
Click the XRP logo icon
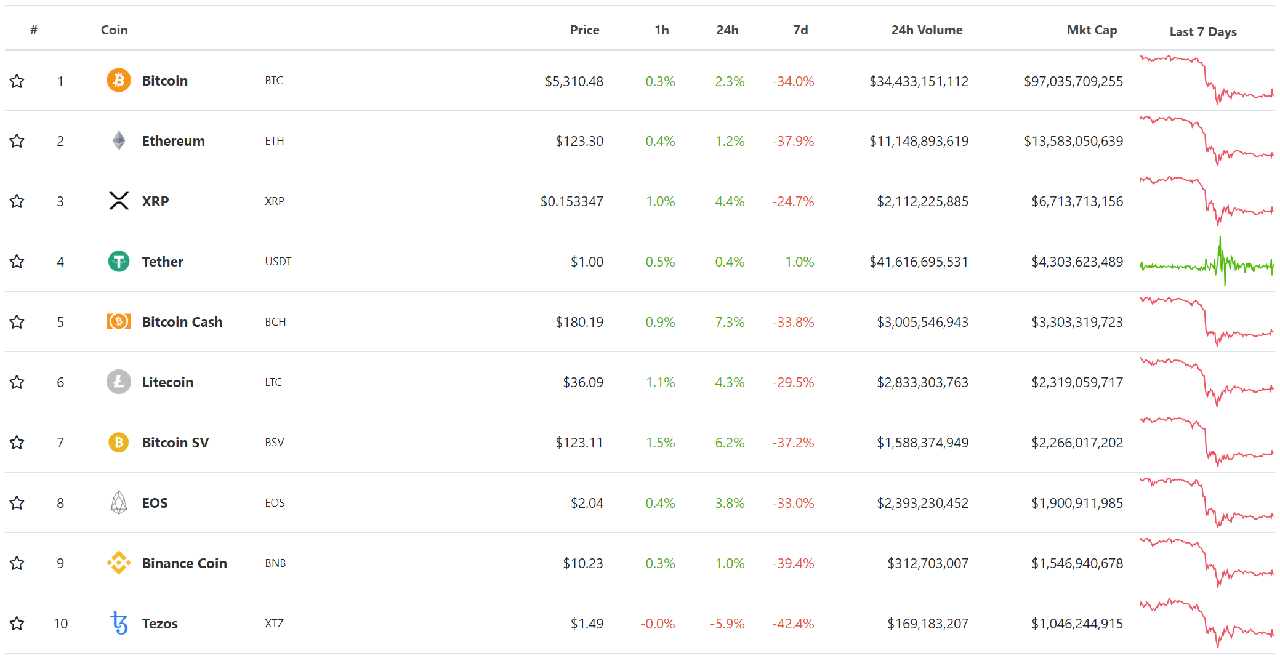(x=119, y=201)
